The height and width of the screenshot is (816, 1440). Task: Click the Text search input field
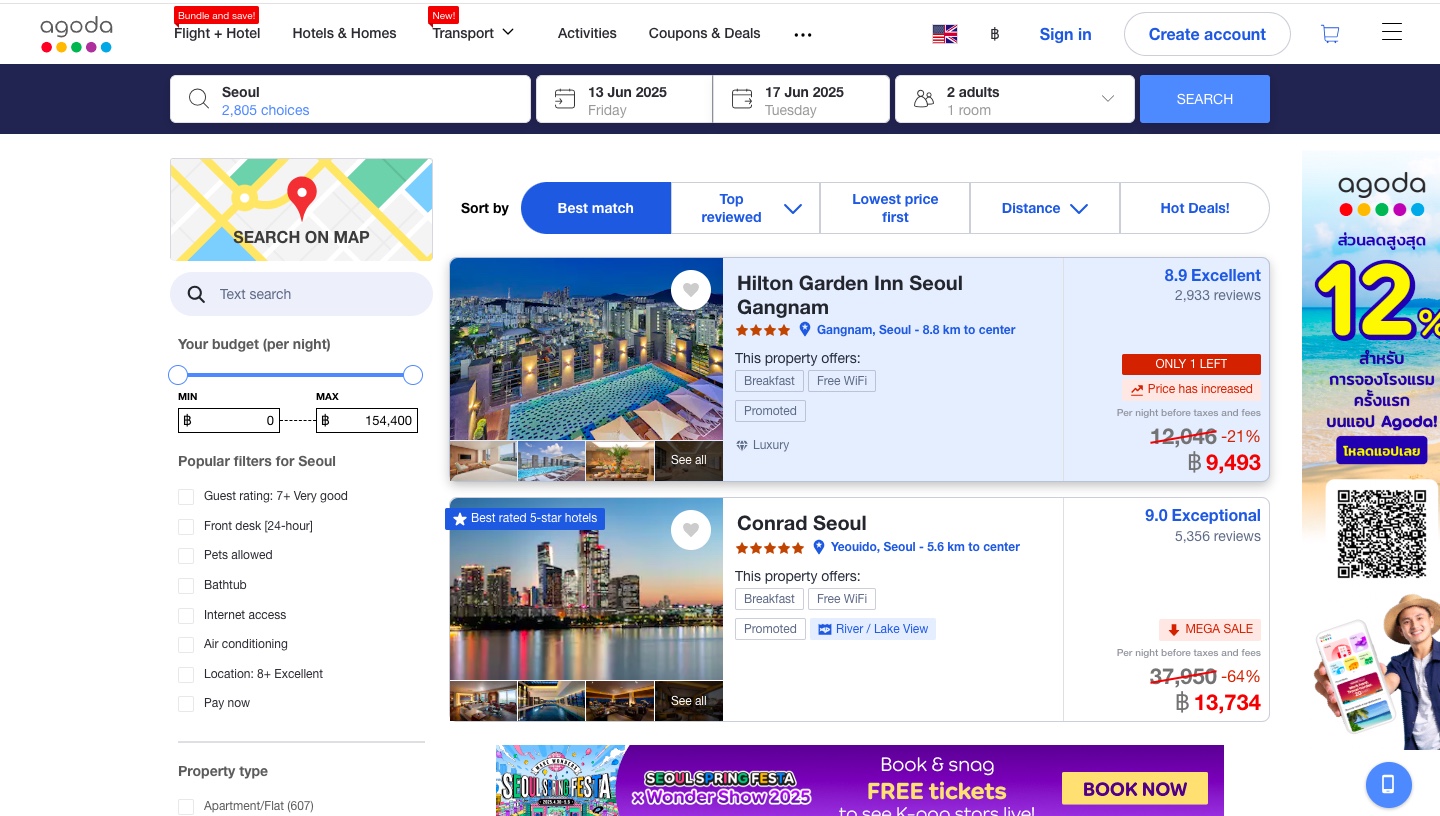[310, 294]
